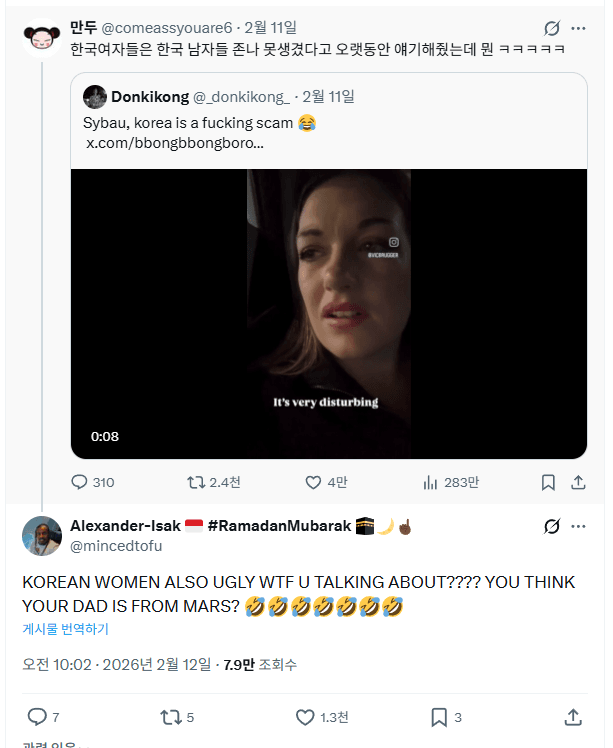The height and width of the screenshot is (748, 613).
Task: Share 만두's post via share icon
Action: (x=578, y=482)
